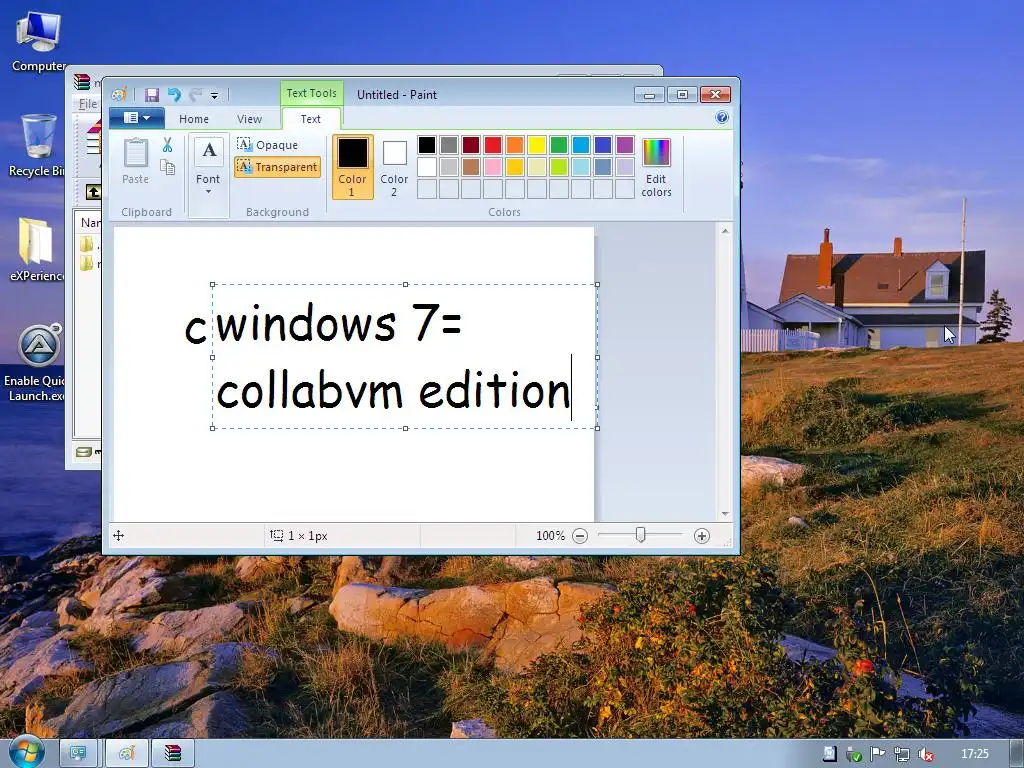Click the up-folder button in WinRAR window
1024x768 pixels.
[x=93, y=192]
